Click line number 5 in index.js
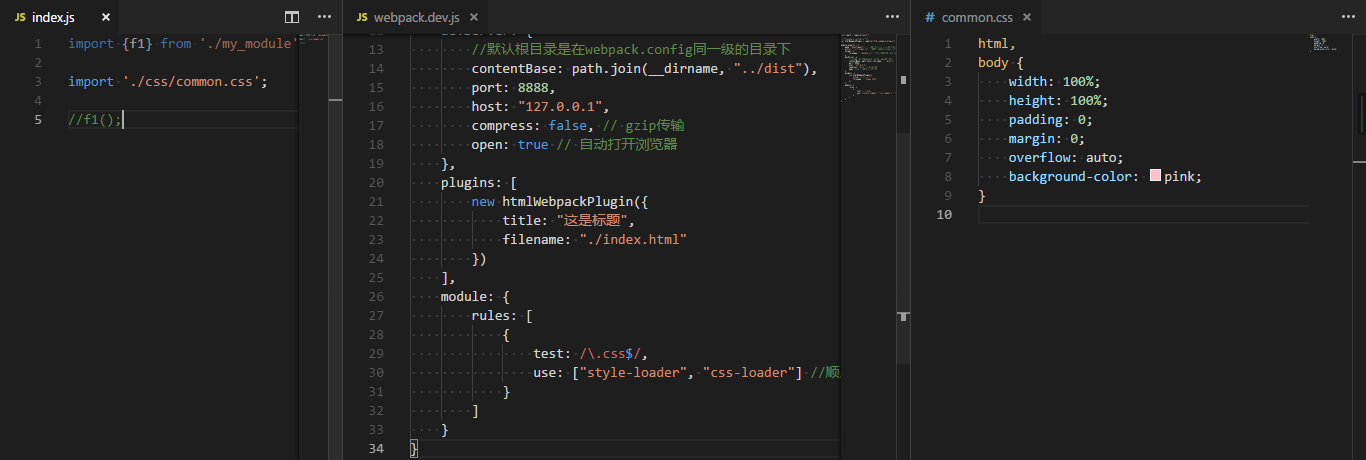Viewport: 1366px width, 460px height. coord(38,120)
